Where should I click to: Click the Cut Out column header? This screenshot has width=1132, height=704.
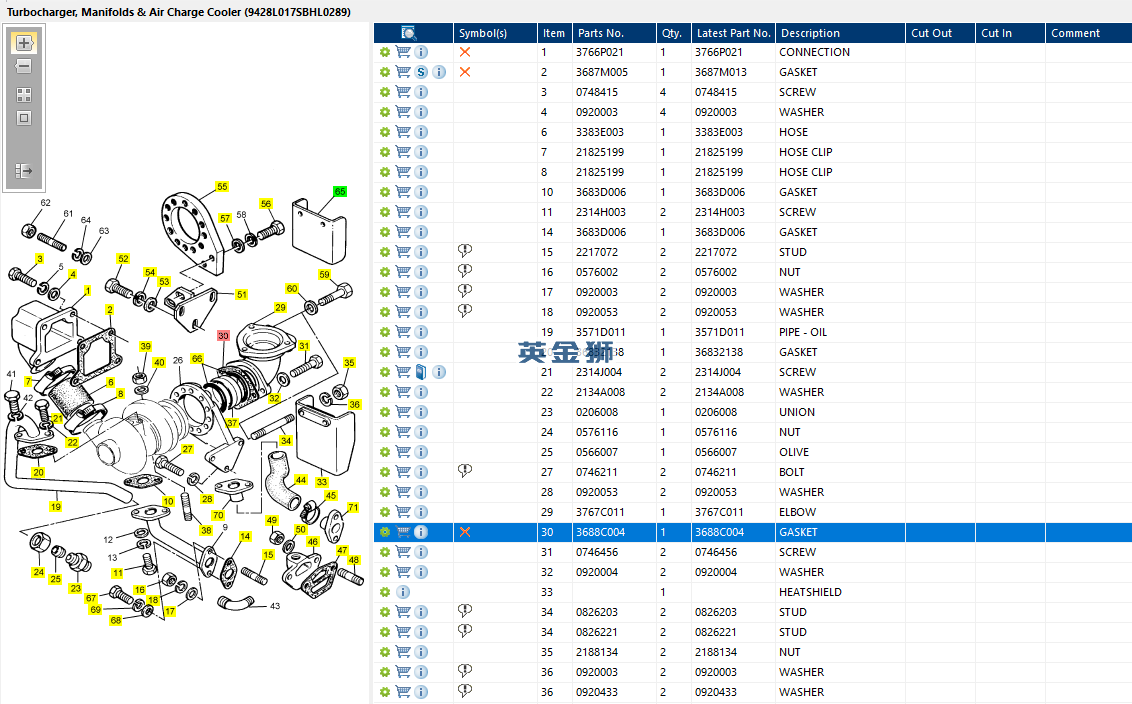coord(940,33)
